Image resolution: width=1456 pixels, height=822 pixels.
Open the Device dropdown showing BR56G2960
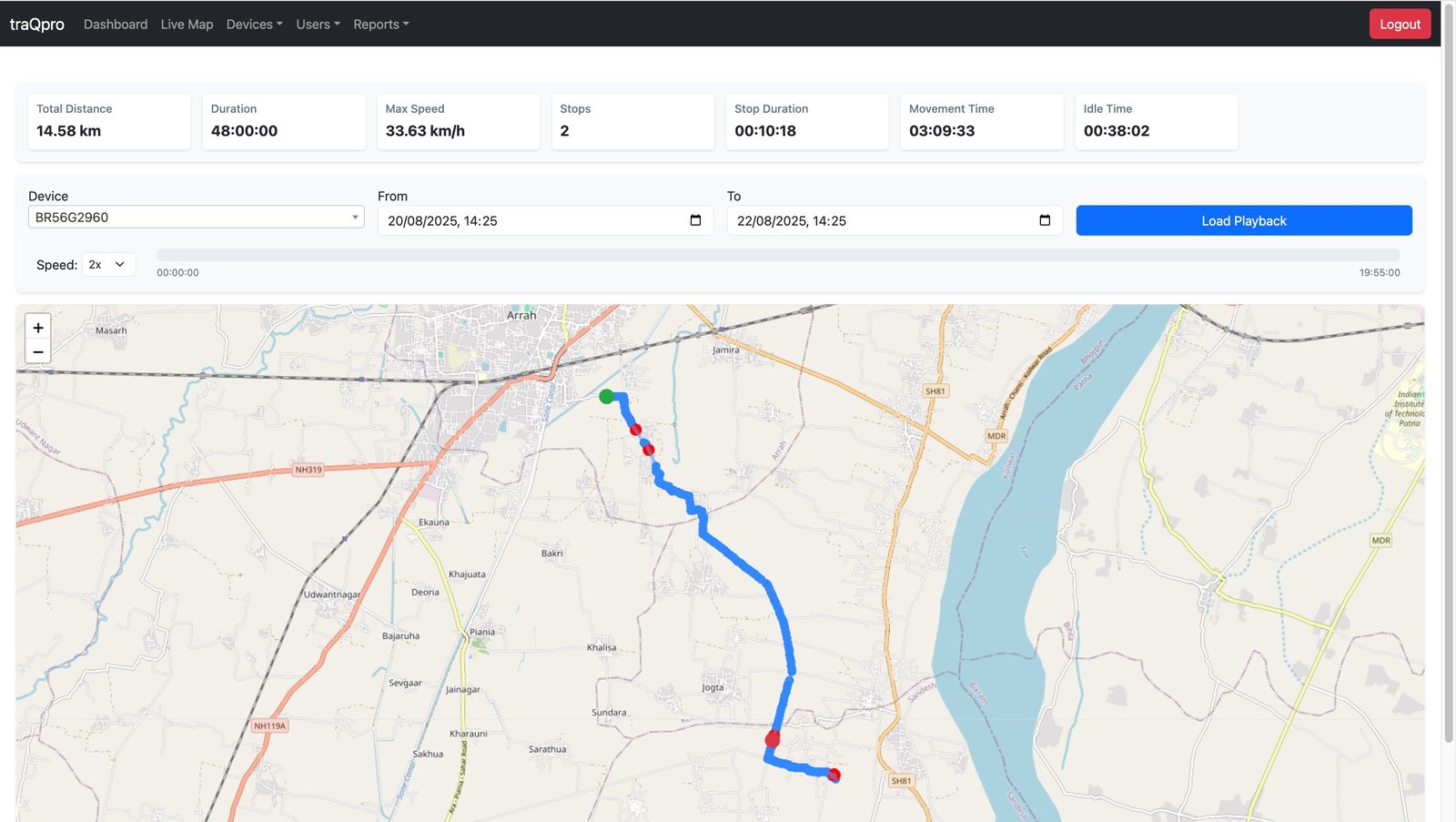coord(196,217)
